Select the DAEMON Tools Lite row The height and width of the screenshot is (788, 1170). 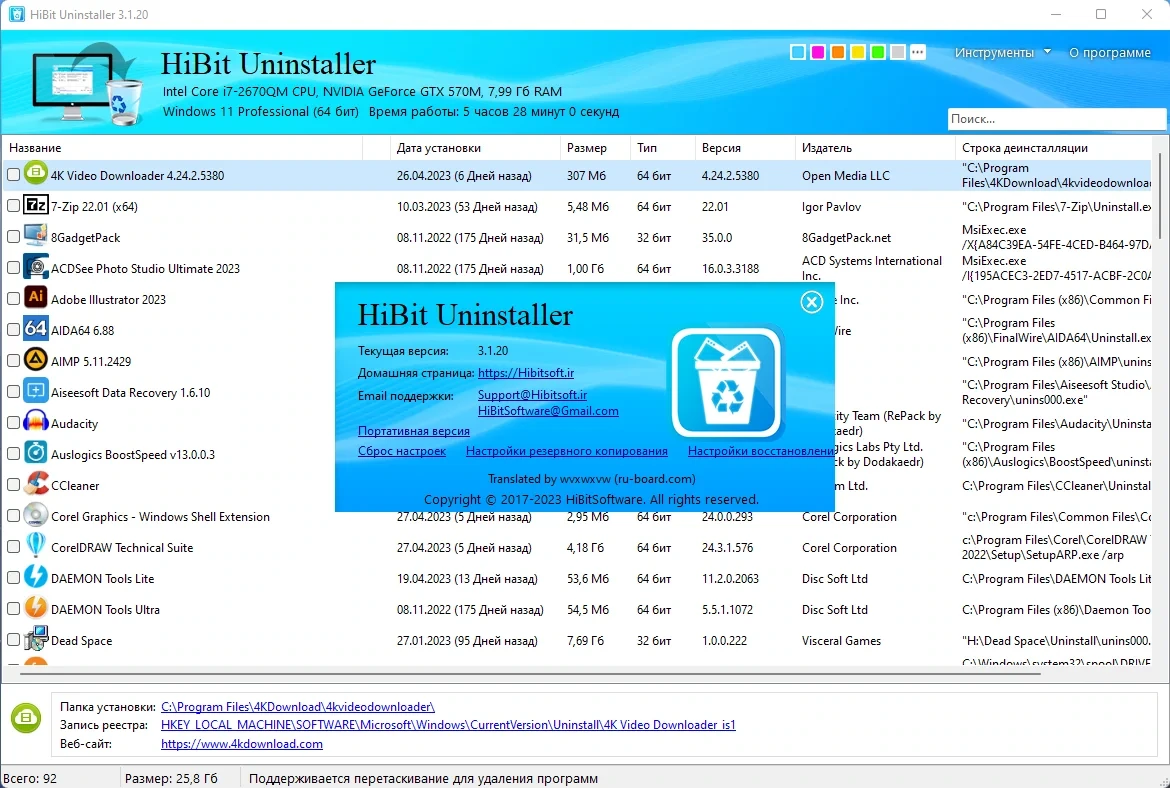579,578
